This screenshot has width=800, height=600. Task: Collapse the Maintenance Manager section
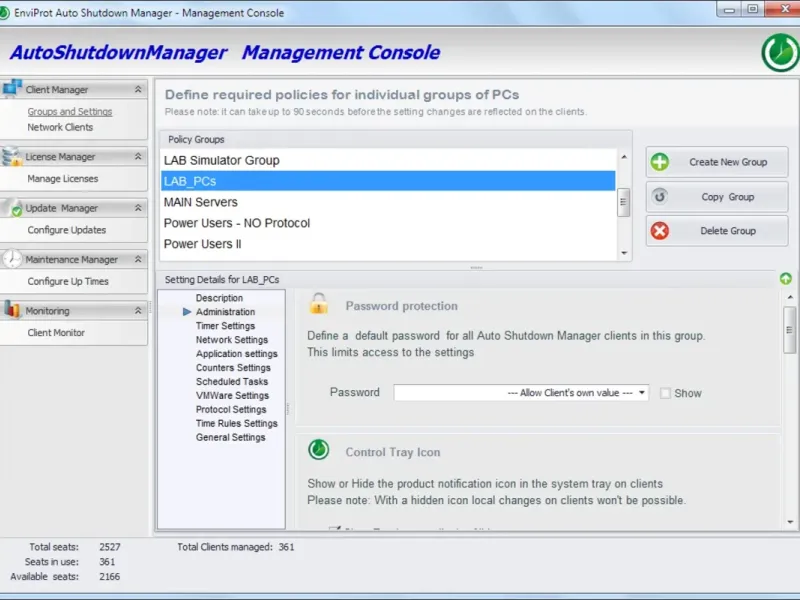tap(138, 260)
